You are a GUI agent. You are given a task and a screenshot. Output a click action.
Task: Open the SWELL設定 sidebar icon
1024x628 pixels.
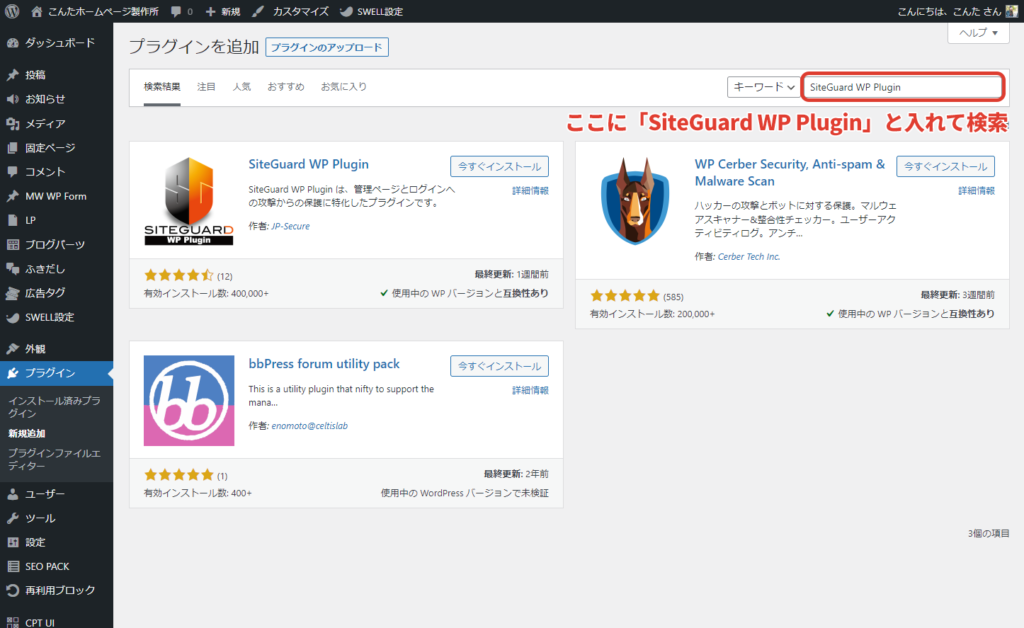pyautogui.click(x=12, y=318)
